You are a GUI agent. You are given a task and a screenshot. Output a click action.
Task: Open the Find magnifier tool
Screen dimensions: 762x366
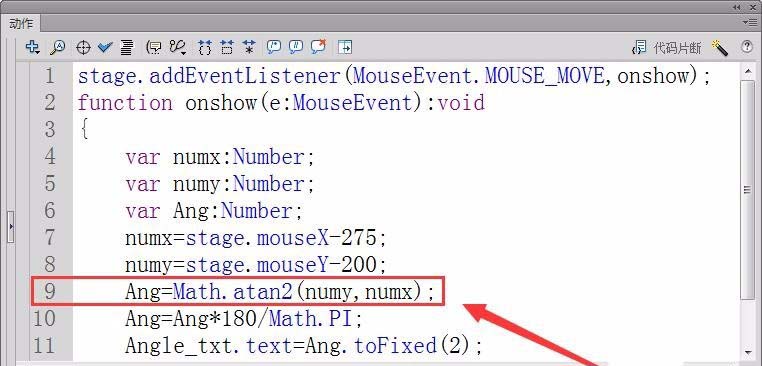(x=57, y=47)
